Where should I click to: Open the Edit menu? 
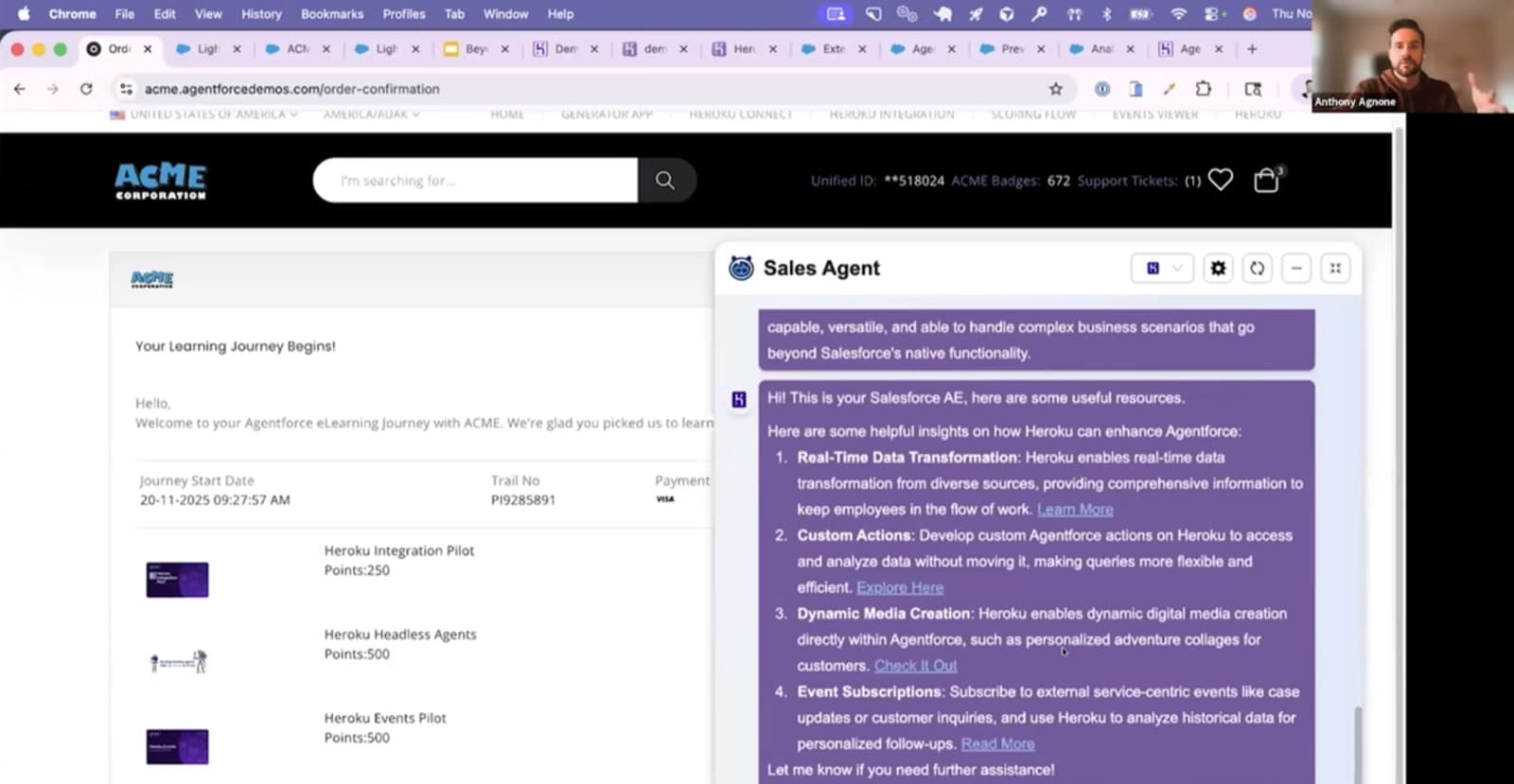tap(165, 13)
